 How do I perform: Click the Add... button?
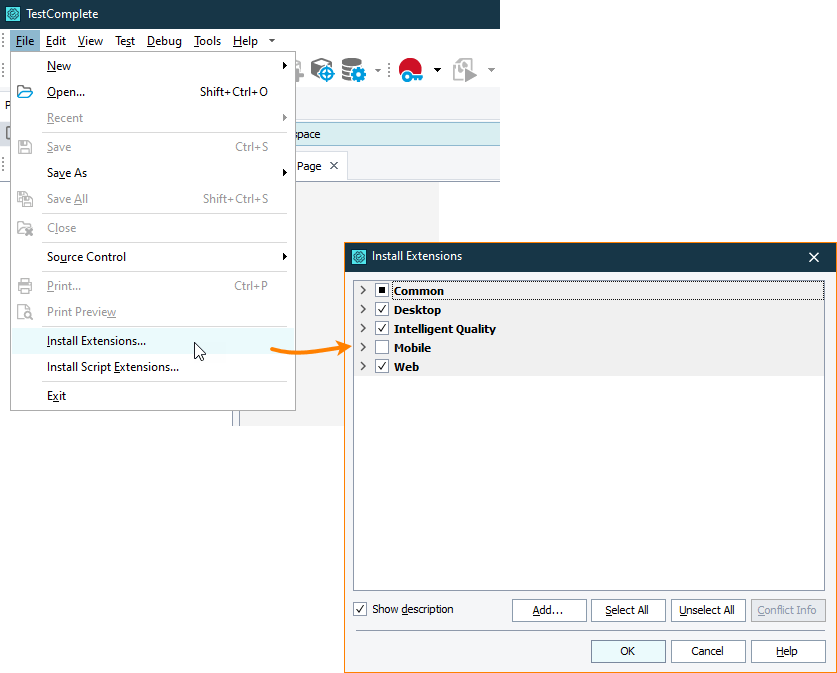point(549,610)
